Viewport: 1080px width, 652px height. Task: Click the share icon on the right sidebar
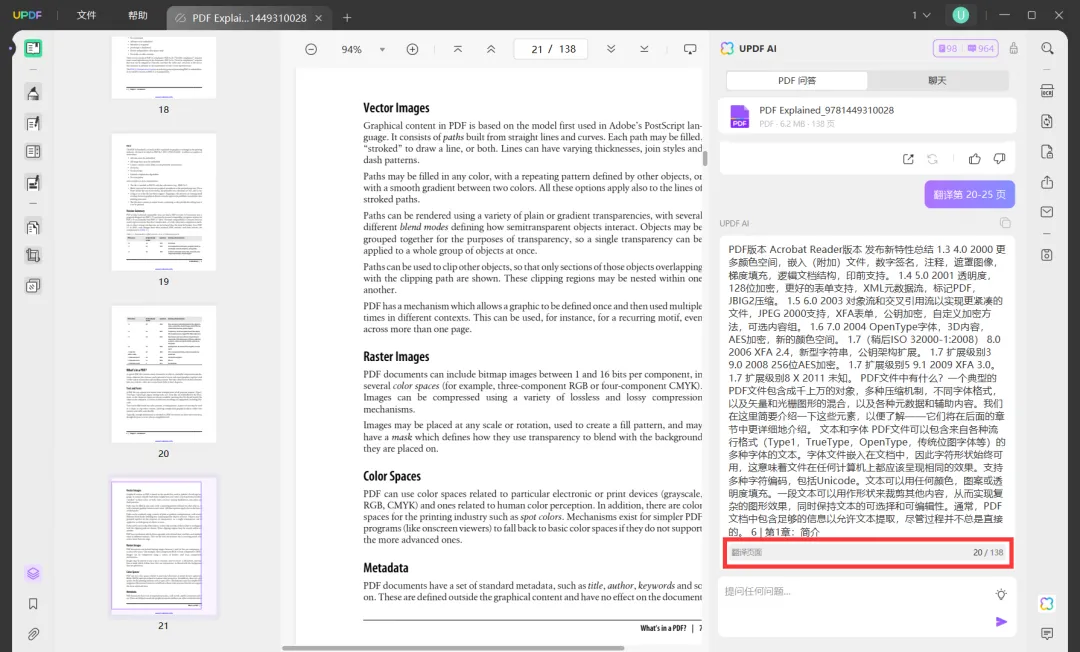click(x=1047, y=184)
